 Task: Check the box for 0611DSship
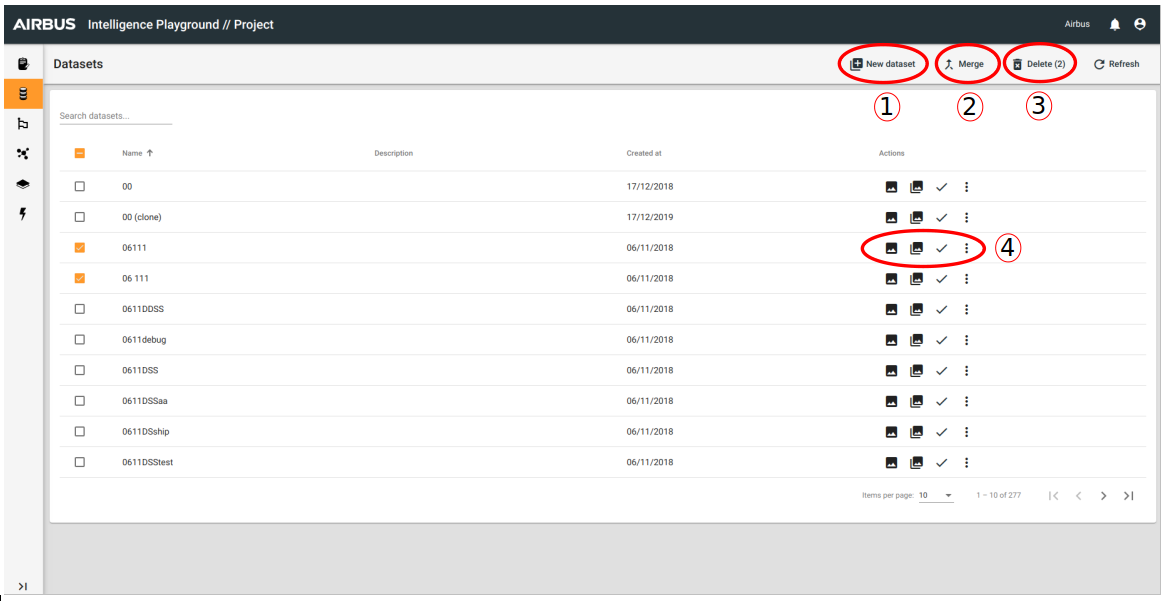coord(80,431)
